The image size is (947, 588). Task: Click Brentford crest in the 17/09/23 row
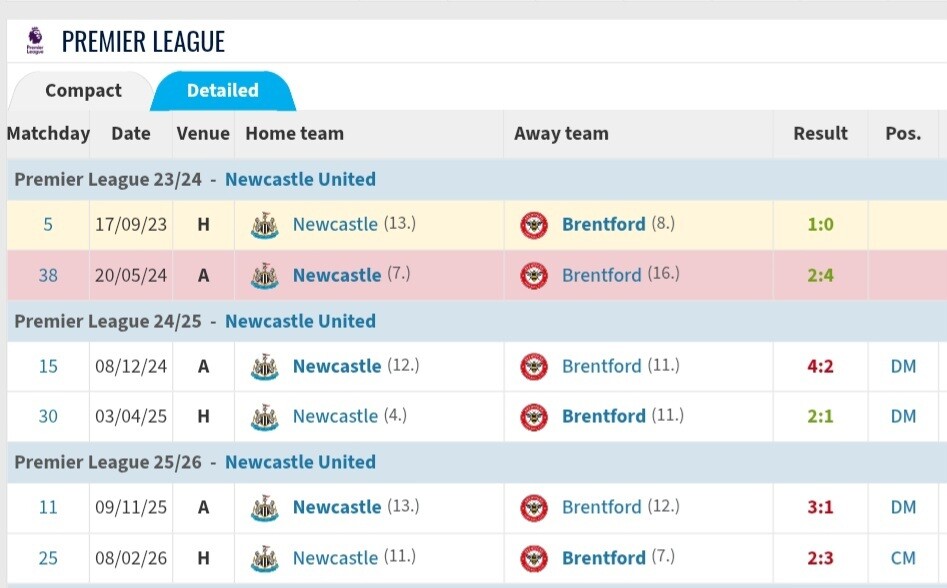coord(534,225)
